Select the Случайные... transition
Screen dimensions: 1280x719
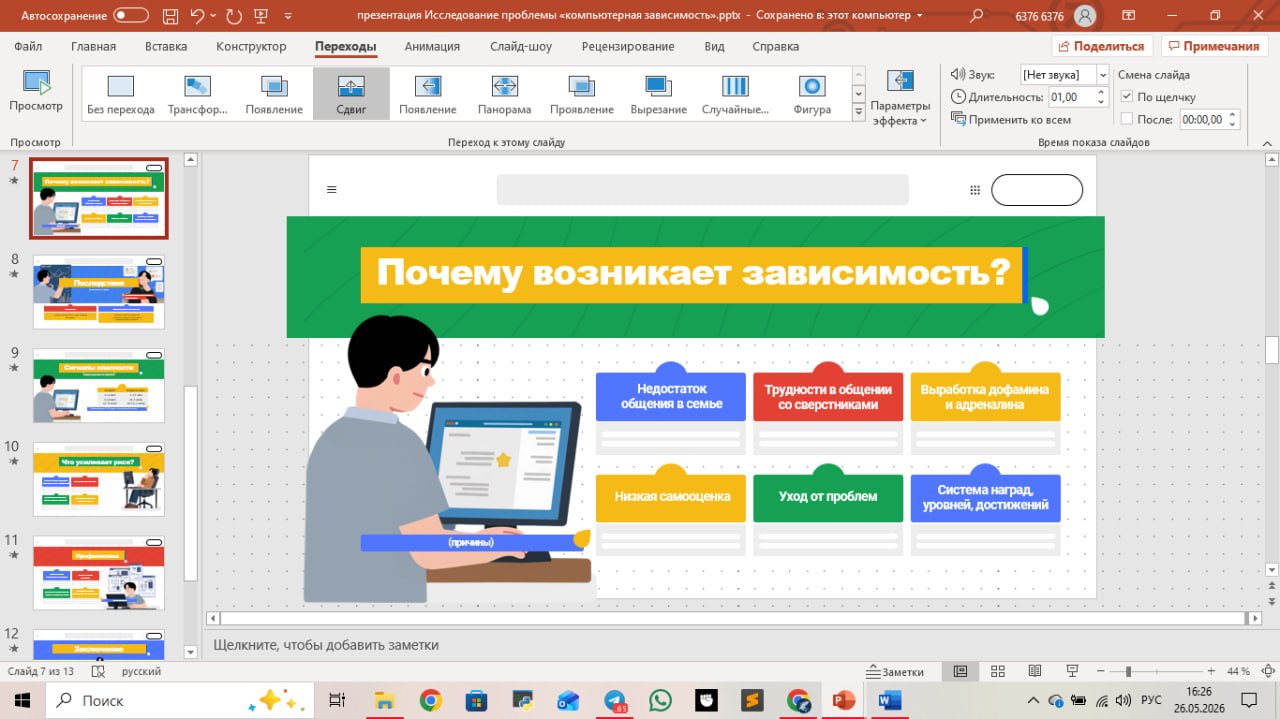click(x=735, y=95)
